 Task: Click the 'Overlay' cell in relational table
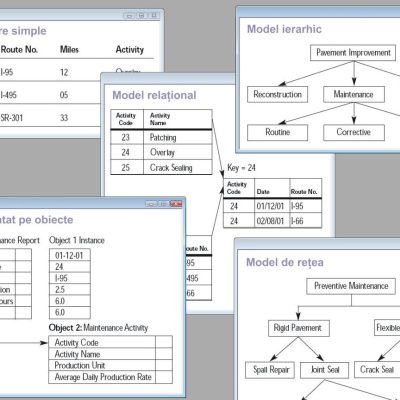click(178, 152)
